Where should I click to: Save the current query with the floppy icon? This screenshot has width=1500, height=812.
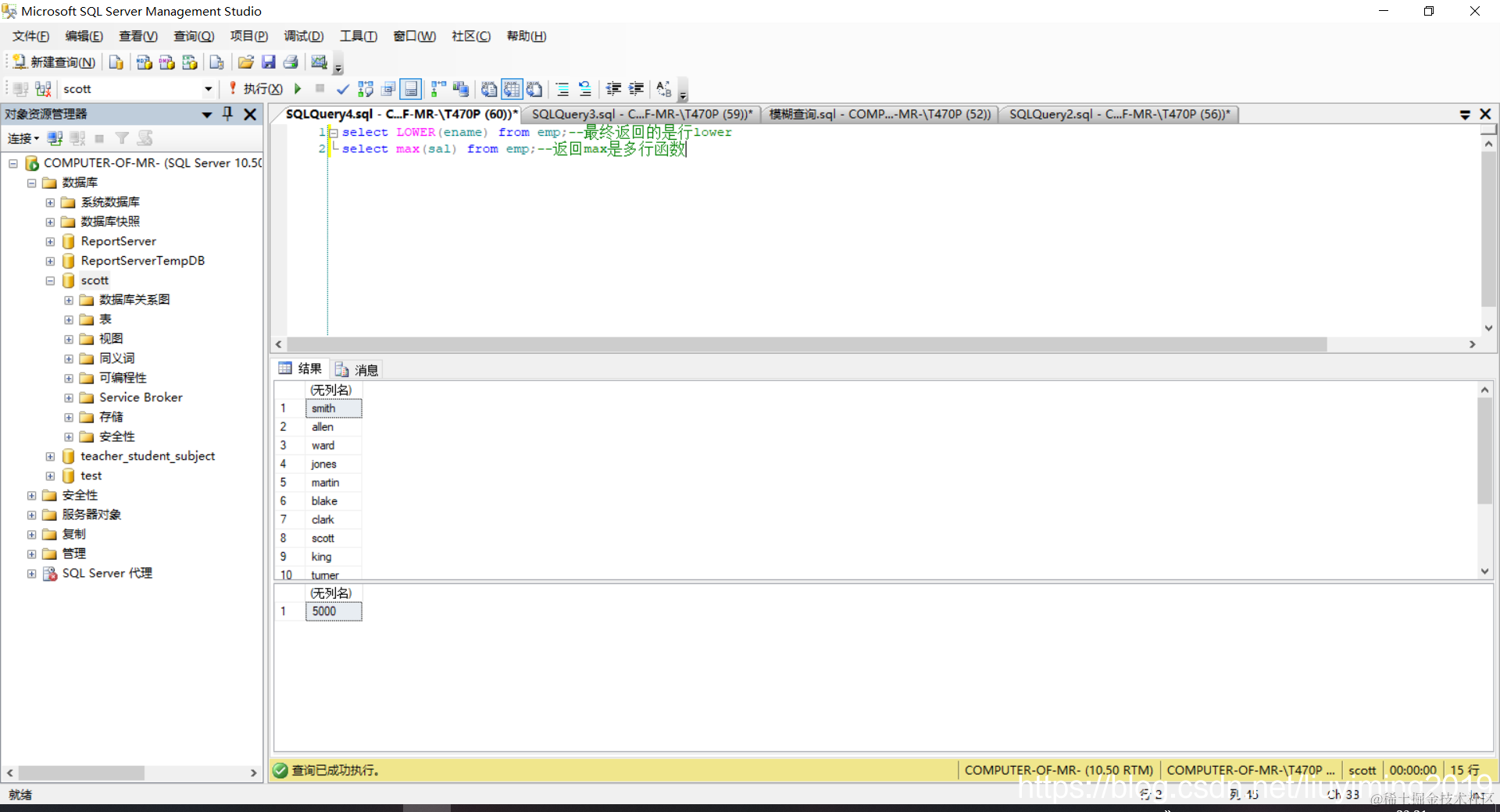pos(268,62)
